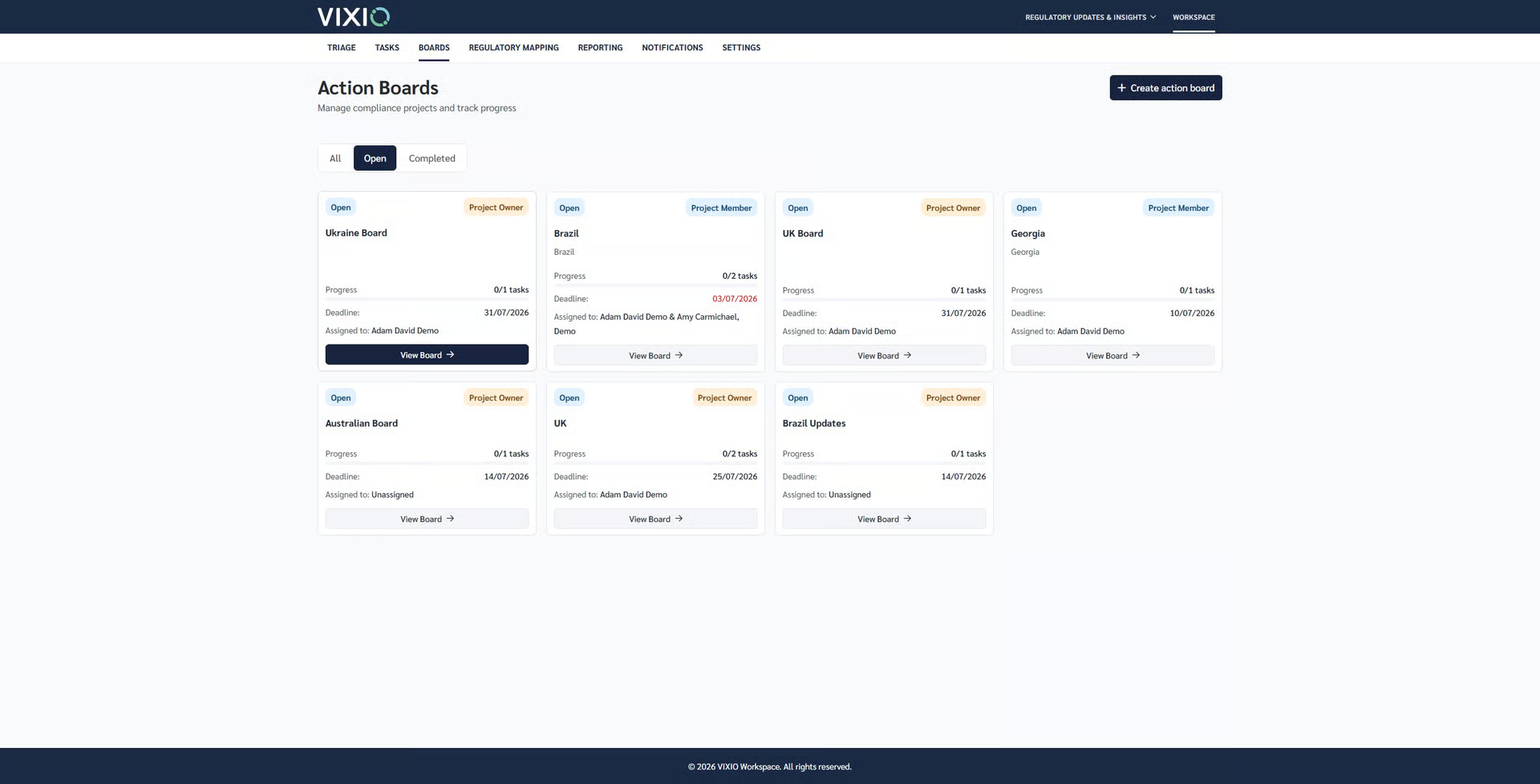
Task: Click 'Unassigned' on Australian Board card
Action: coord(392,495)
